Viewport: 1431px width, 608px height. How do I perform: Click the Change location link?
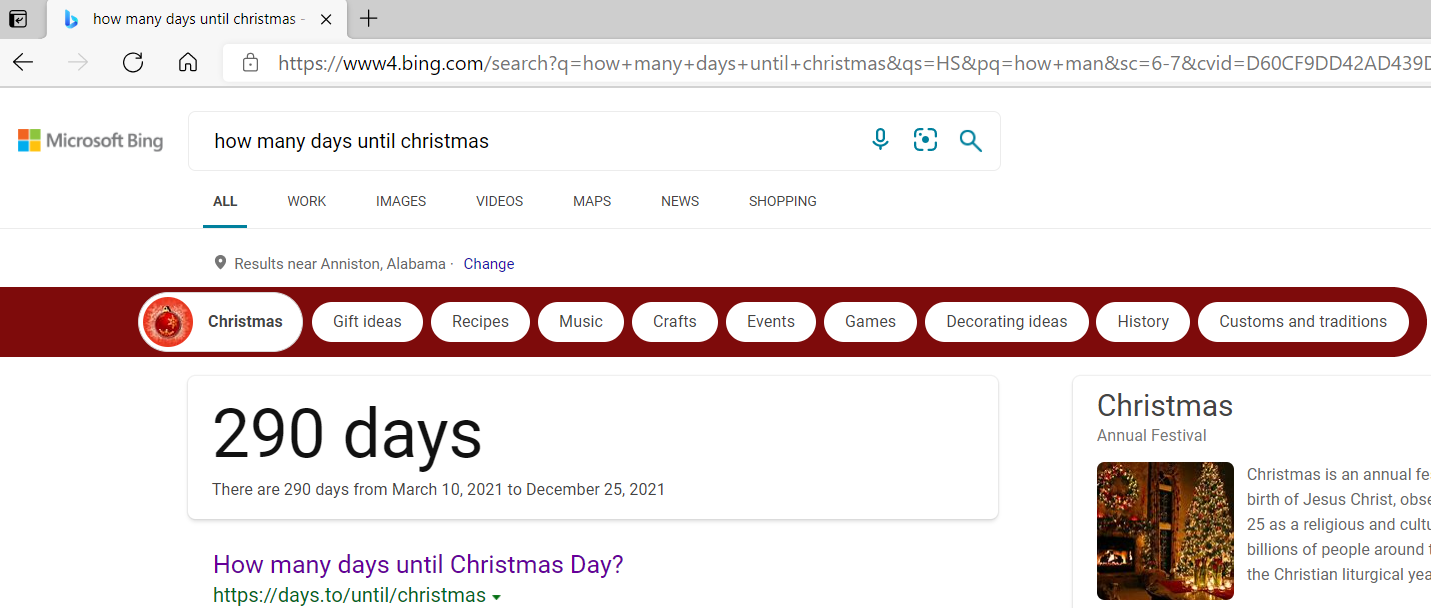click(489, 264)
